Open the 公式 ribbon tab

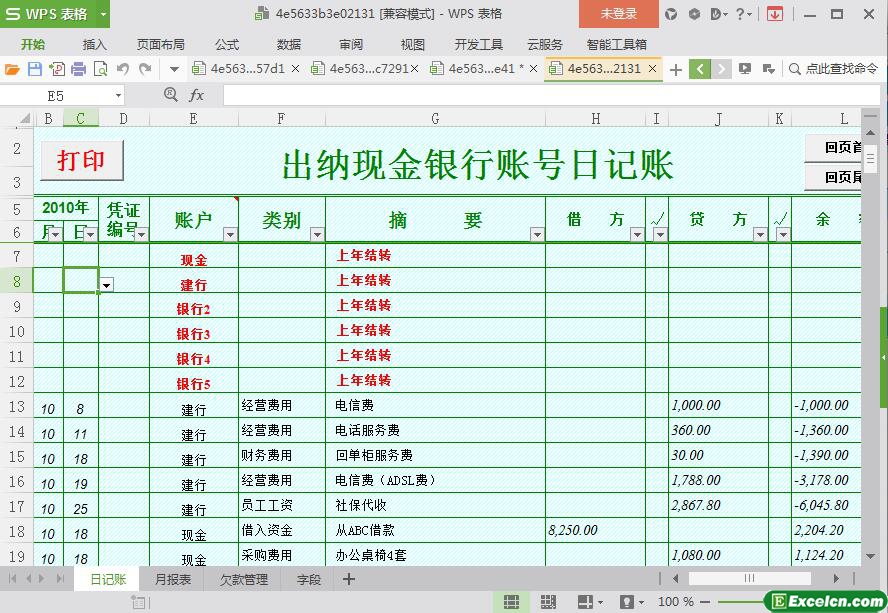(227, 44)
